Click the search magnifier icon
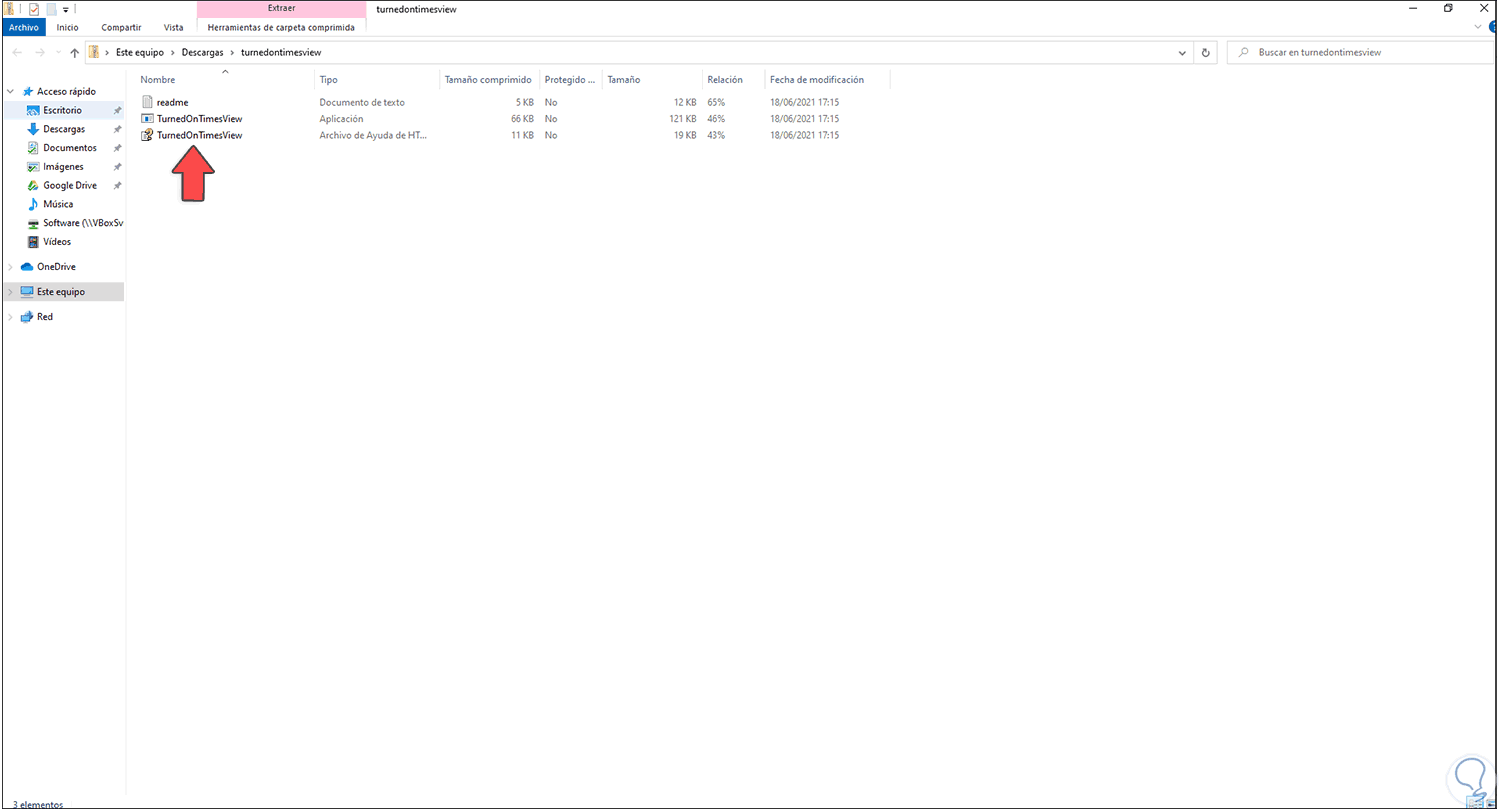Screen dimensions: 1500x809 coord(1242,52)
